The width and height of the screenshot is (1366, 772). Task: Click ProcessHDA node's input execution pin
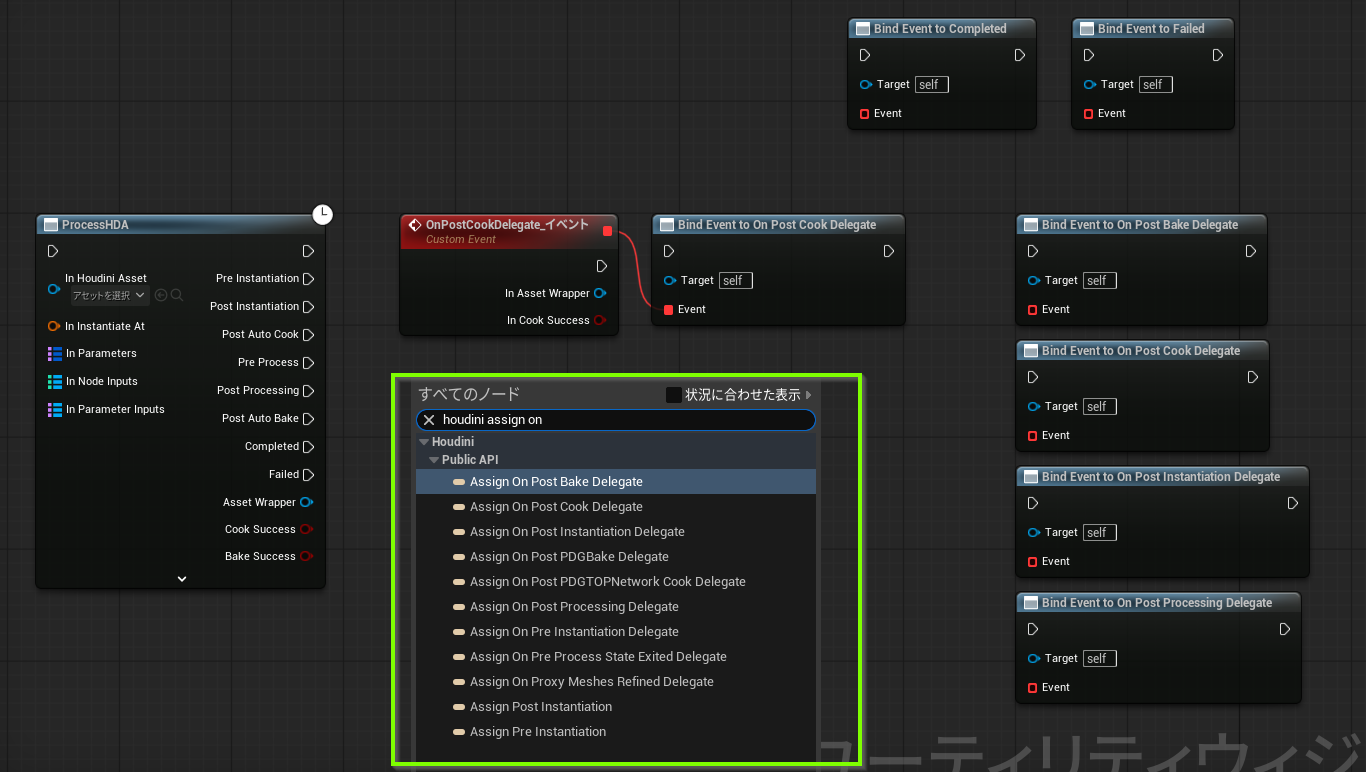click(x=53, y=251)
